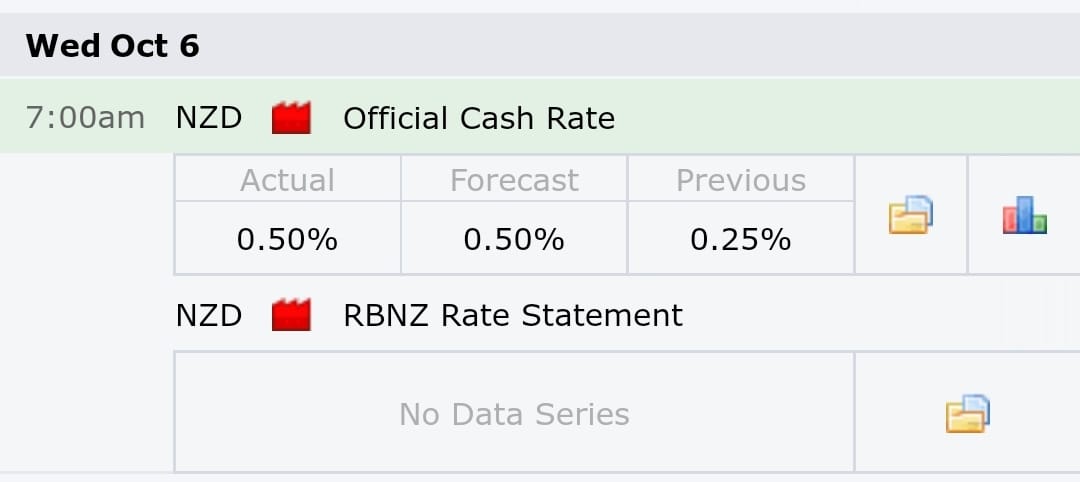Viewport: 1080px width, 482px height.
Task: Click the 7:00am event time
Action: click(85, 118)
